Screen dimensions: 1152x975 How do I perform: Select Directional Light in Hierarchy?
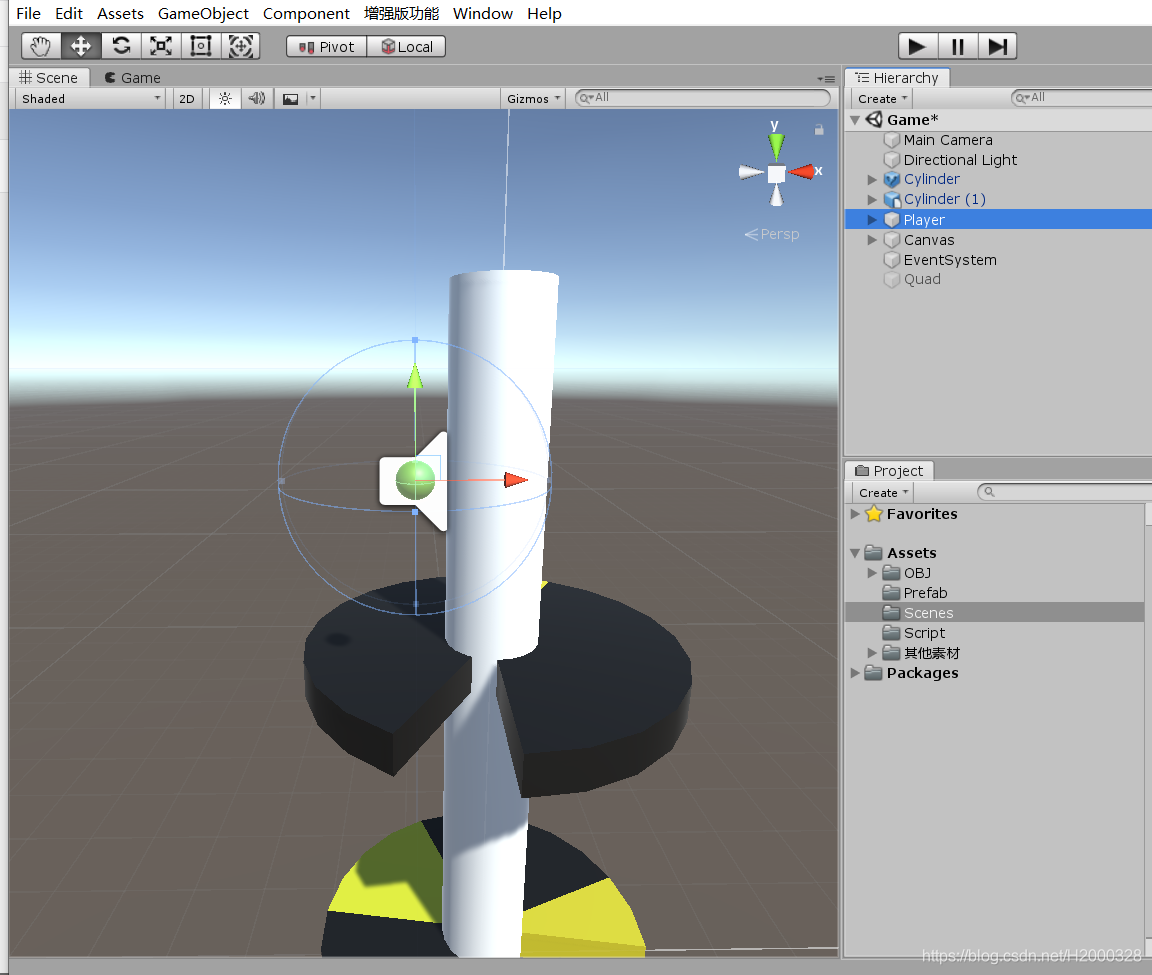point(960,159)
